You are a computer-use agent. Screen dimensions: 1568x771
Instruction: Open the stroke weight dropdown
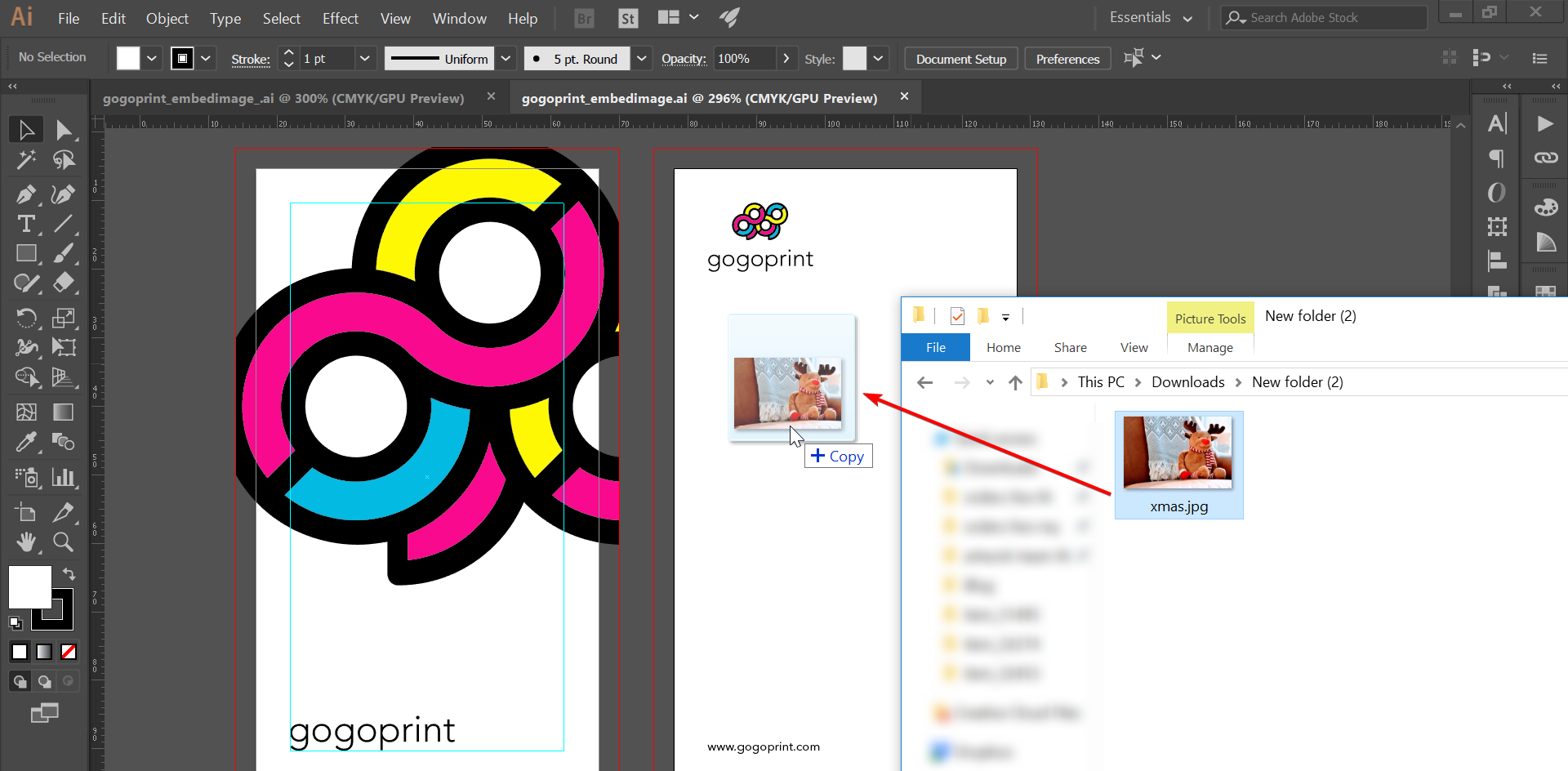[365, 58]
